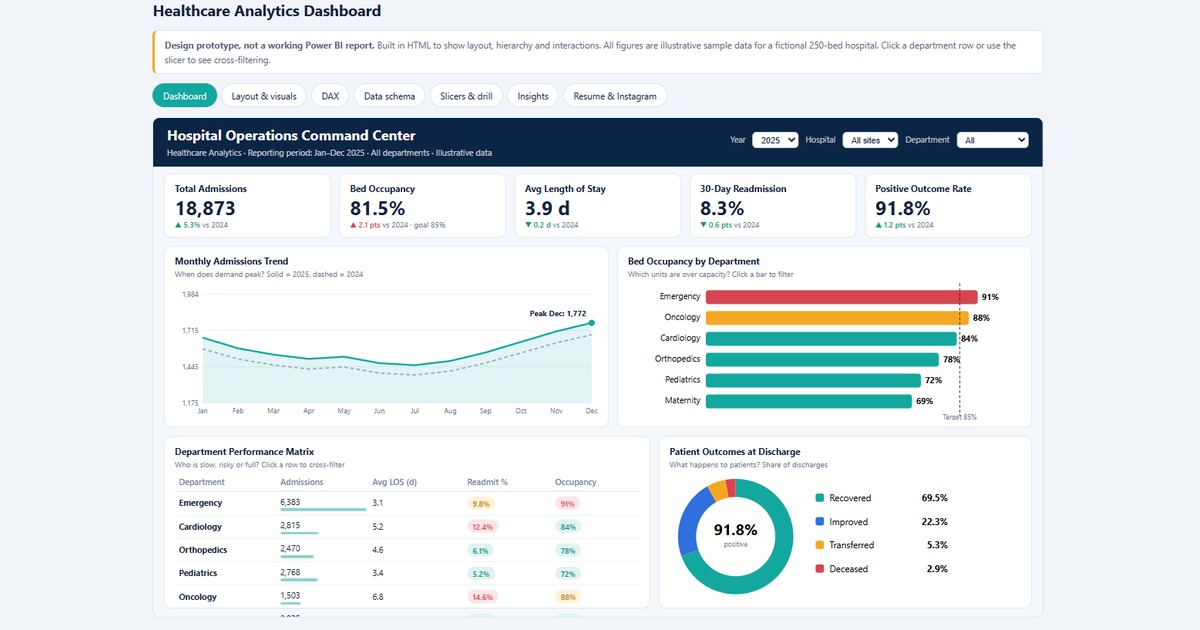Screen dimensions: 1200x630
Task: Select the Positive Outcome Rate card
Action: point(948,206)
